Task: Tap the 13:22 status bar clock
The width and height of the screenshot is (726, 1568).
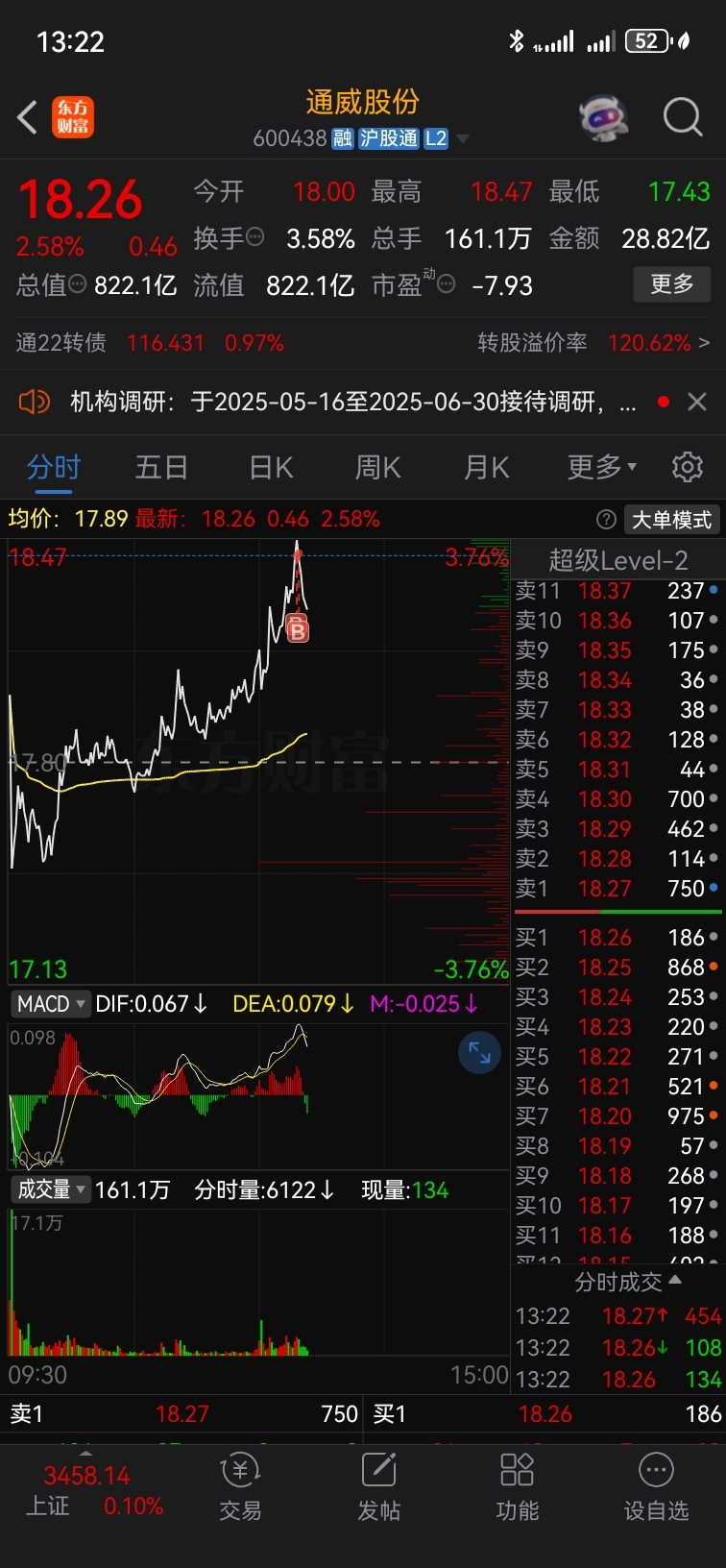Action: tap(70, 41)
